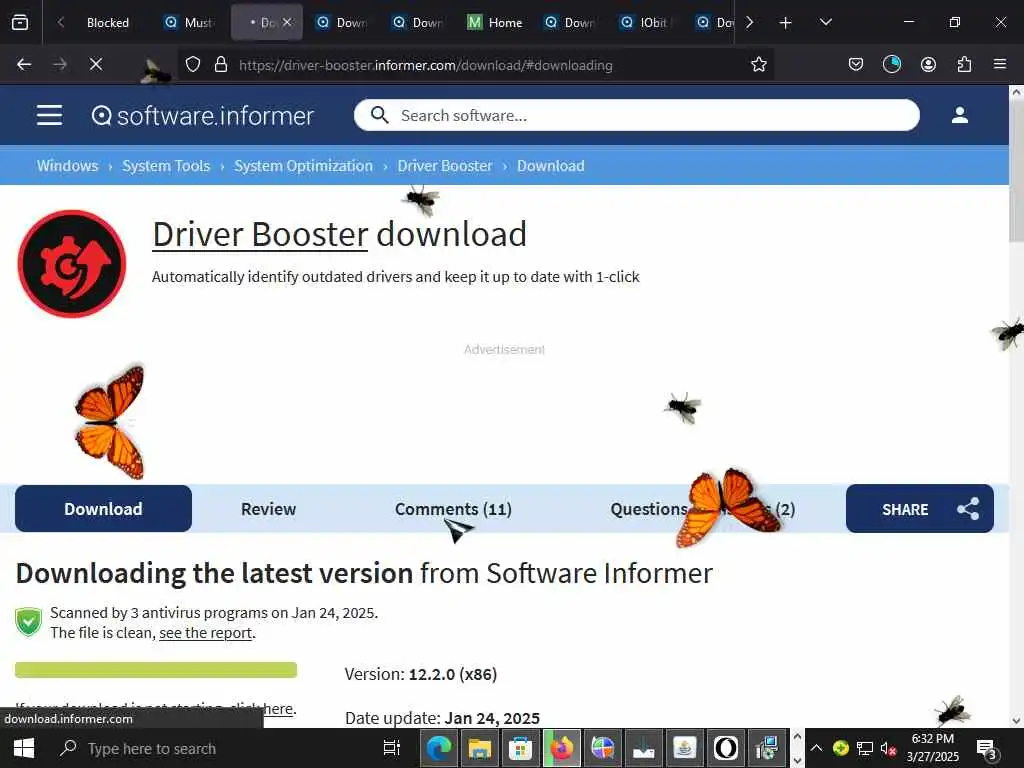This screenshot has width=1024, height=768.
Task: Click the green download progress bar
Action: pos(156,670)
